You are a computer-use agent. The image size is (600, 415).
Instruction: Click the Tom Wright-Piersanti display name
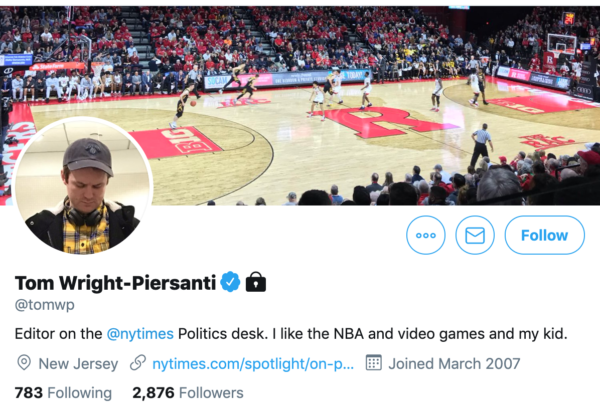[x=115, y=282]
